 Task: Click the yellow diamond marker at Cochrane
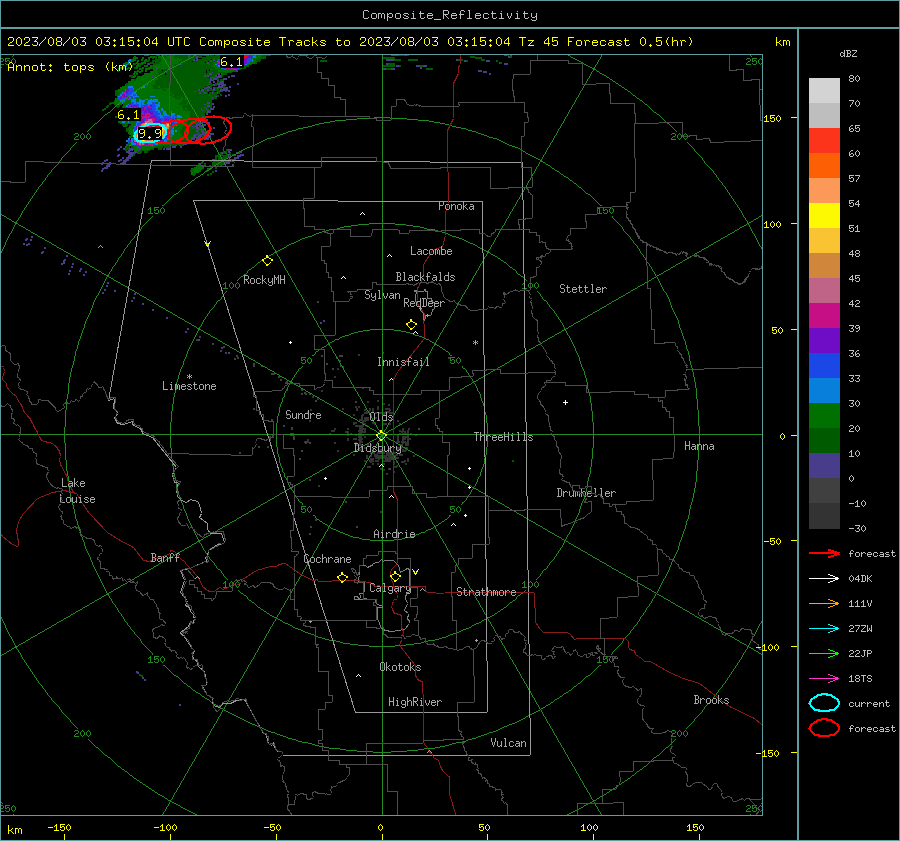pos(343,577)
